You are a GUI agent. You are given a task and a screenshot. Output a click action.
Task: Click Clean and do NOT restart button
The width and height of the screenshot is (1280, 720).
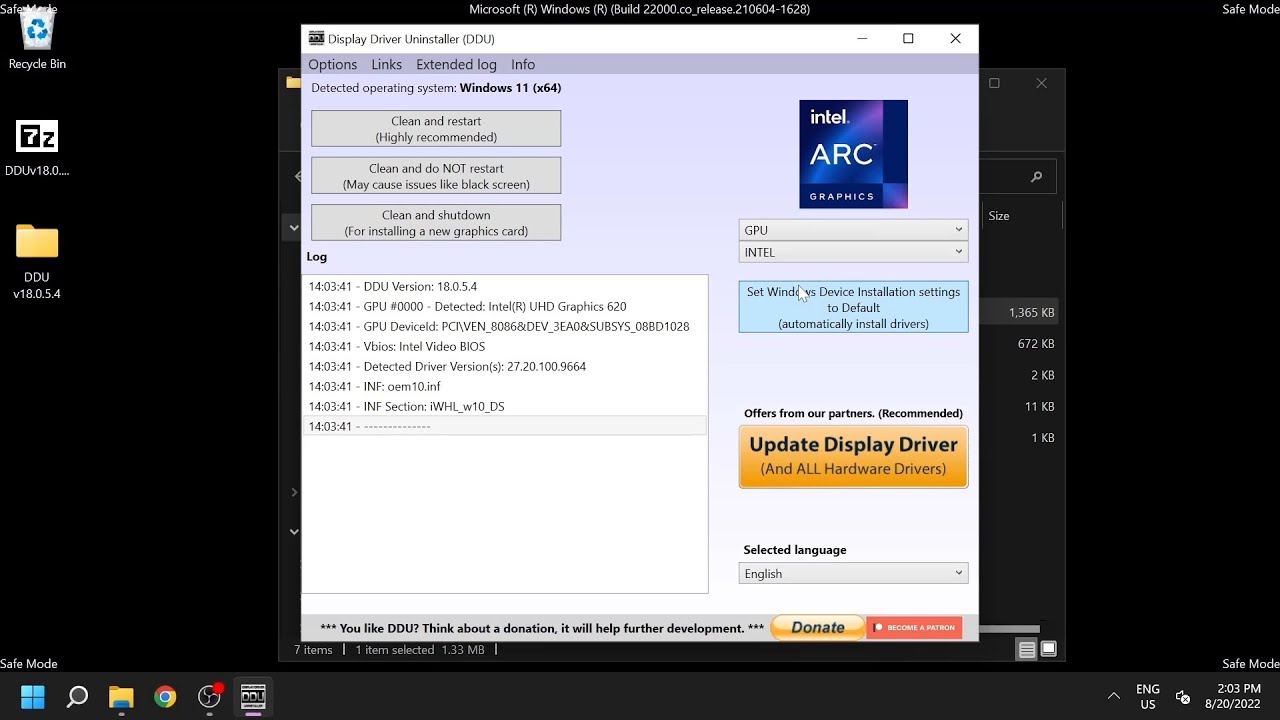pos(436,176)
